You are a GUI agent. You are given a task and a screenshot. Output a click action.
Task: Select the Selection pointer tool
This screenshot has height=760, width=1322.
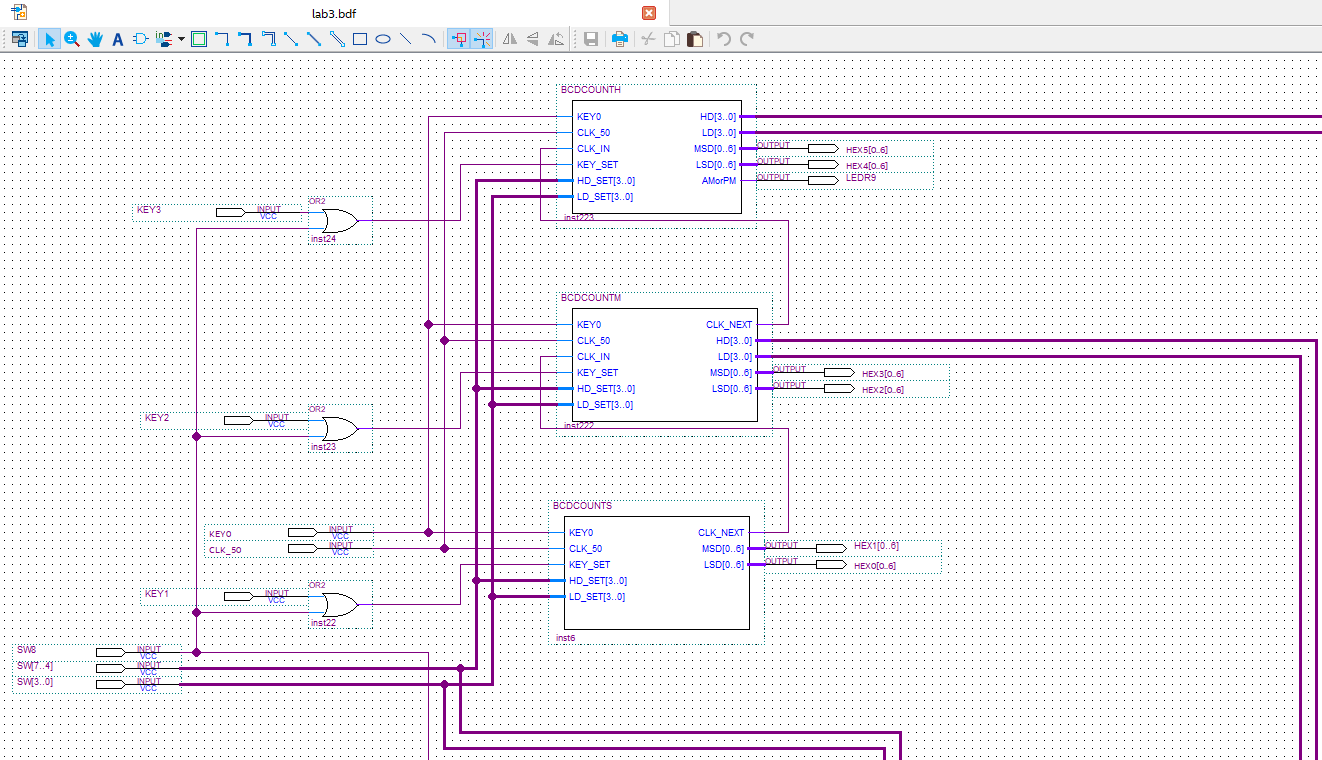pyautogui.click(x=48, y=39)
